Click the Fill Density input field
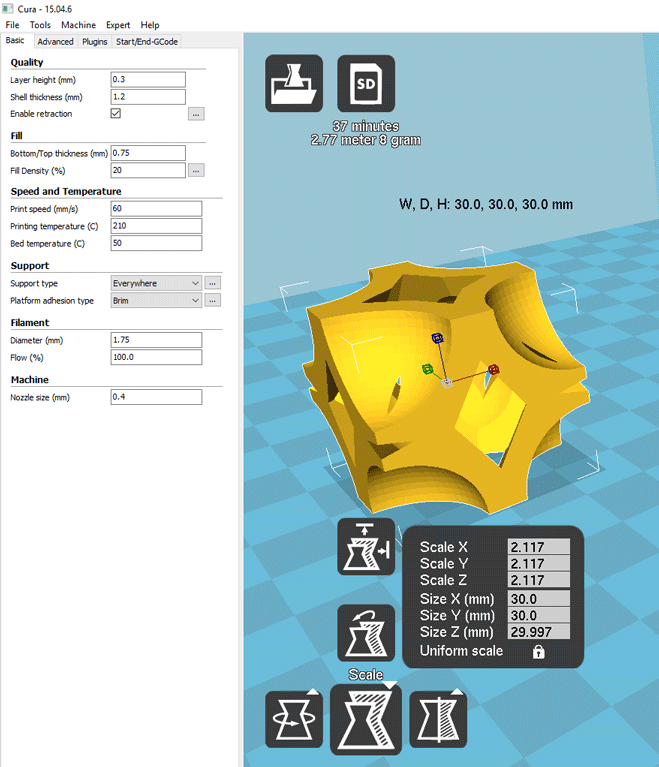The width and height of the screenshot is (659, 767). click(148, 170)
